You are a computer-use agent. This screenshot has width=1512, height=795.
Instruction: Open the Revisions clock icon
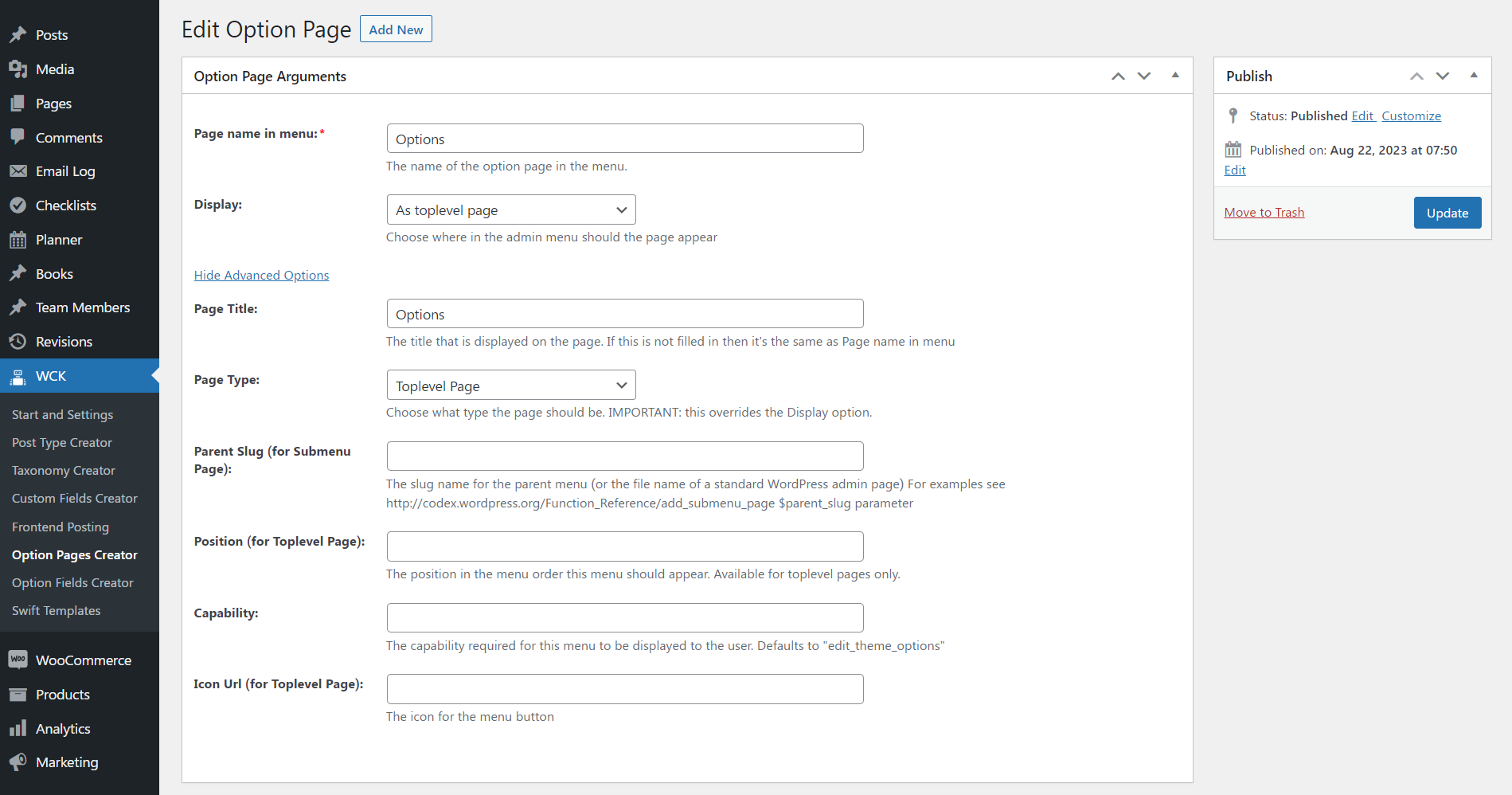[18, 341]
